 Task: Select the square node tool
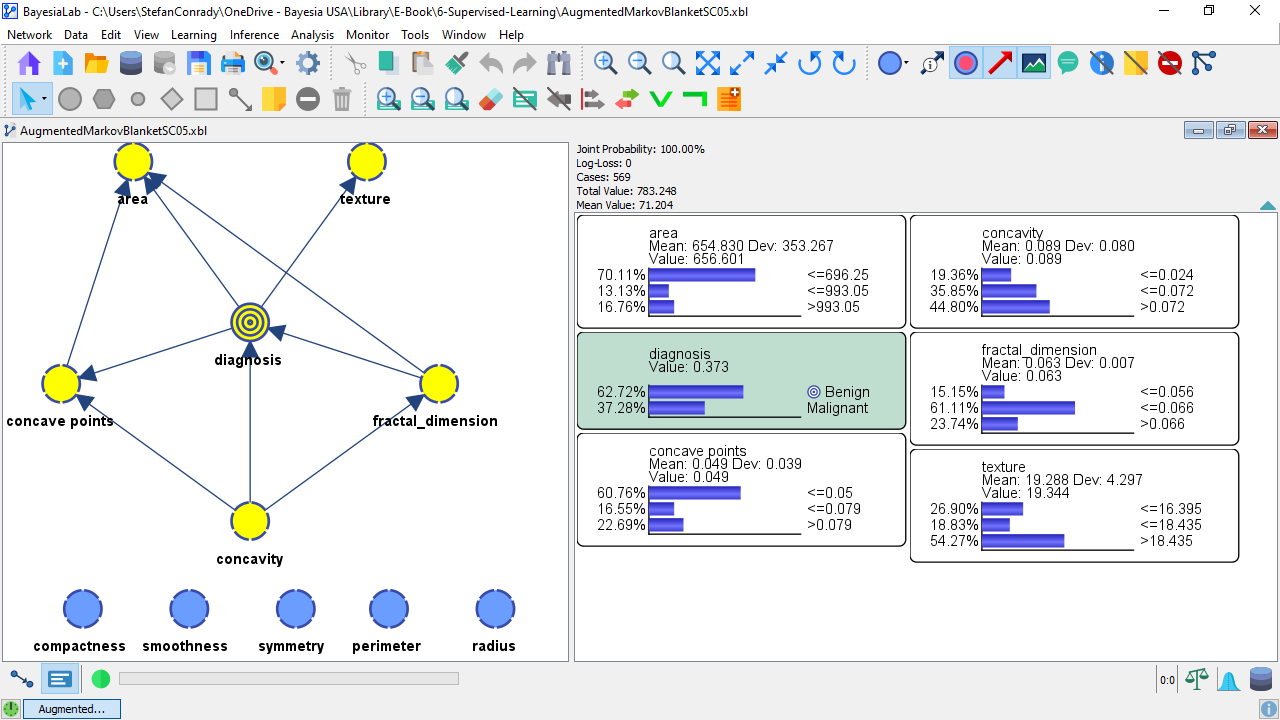(206, 99)
